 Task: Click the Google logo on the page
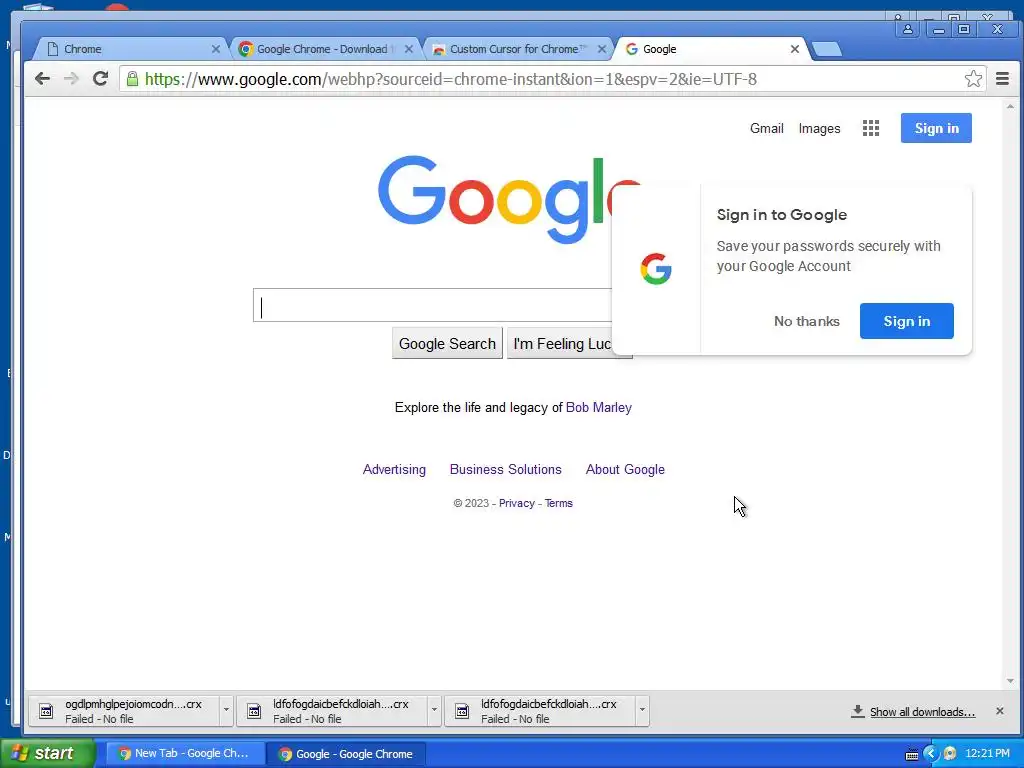coord(494,199)
